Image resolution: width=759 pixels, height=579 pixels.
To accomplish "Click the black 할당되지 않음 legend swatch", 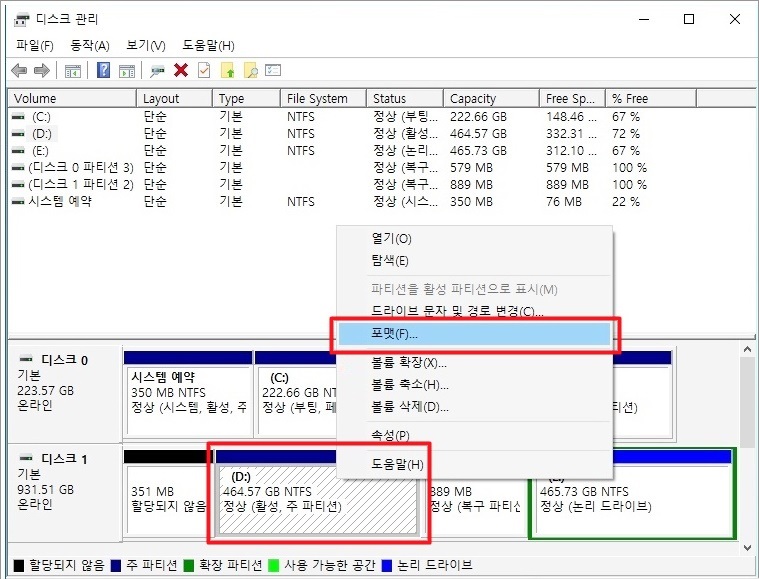I will coord(18,565).
